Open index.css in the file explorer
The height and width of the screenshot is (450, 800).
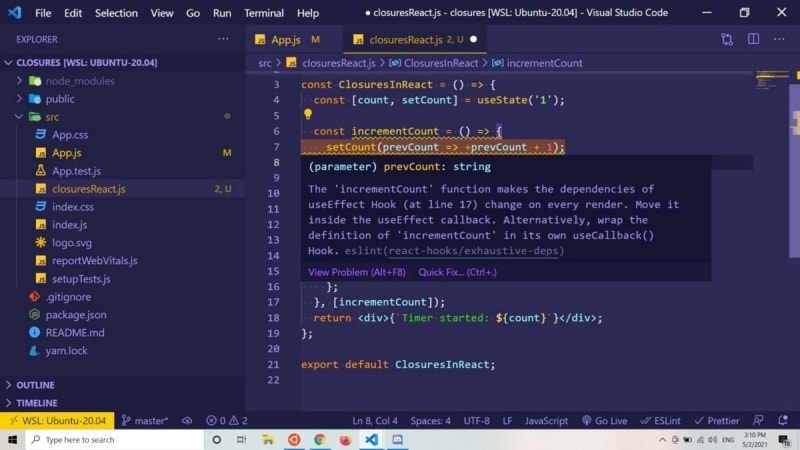tap(73, 206)
